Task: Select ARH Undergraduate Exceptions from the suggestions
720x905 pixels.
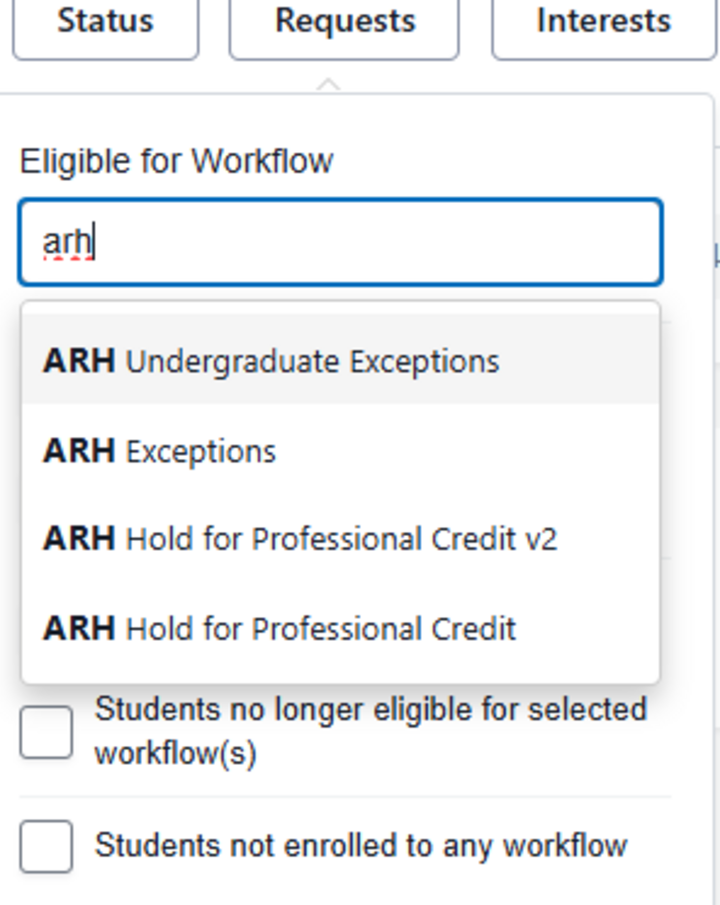Action: 270,362
